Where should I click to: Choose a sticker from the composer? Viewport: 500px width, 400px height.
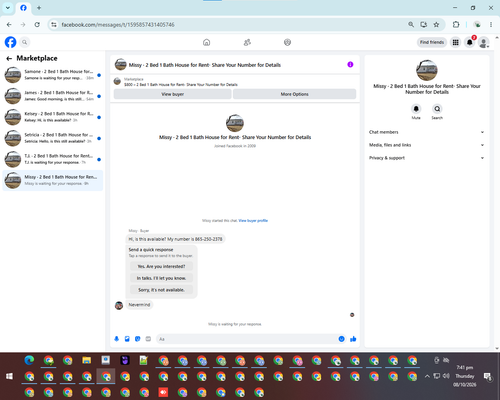coord(138,339)
